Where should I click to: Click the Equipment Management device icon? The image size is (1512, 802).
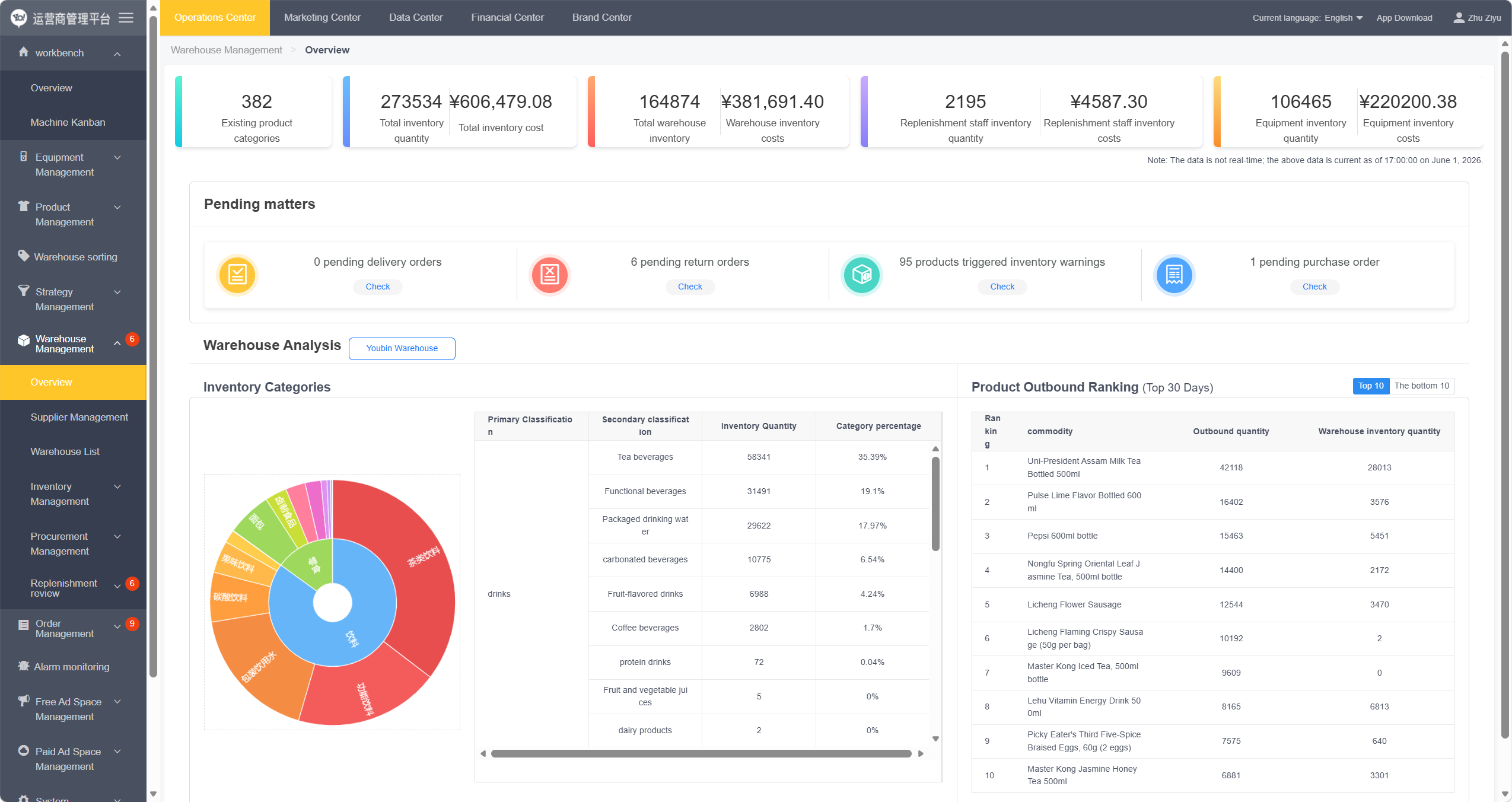23,157
